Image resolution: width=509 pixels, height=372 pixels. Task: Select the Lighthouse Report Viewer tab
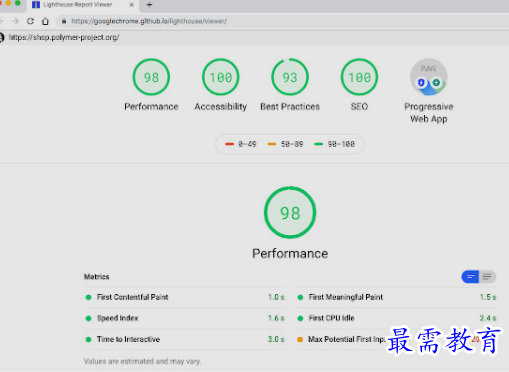(x=82, y=5)
